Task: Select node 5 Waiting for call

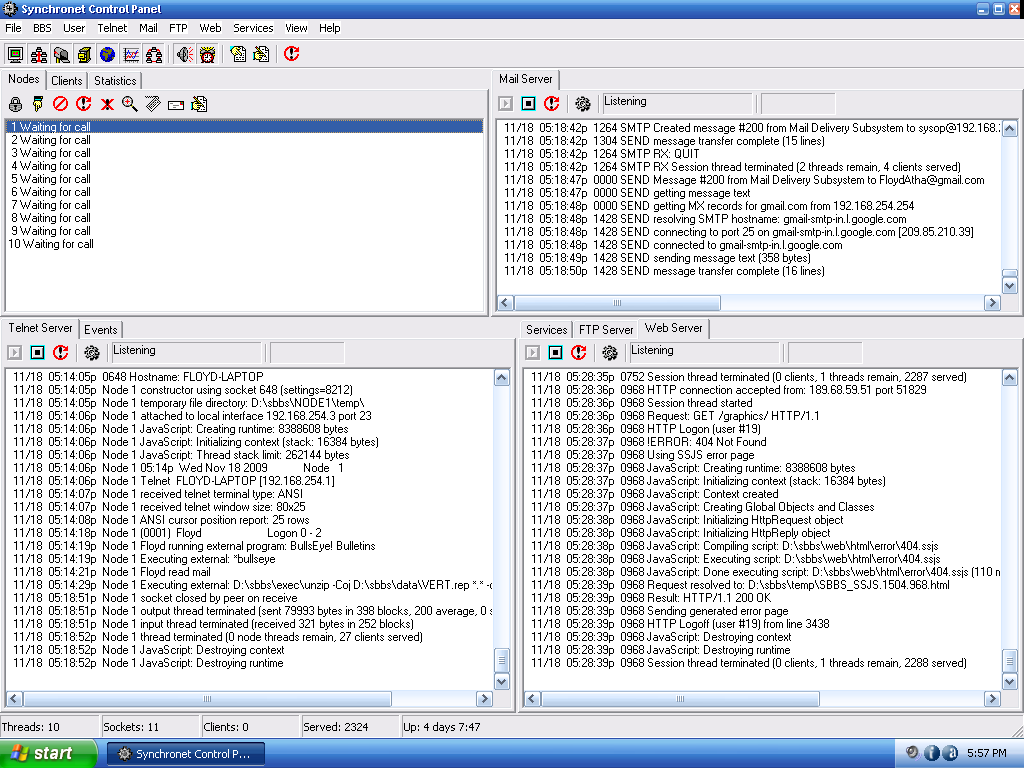Action: click(50, 179)
